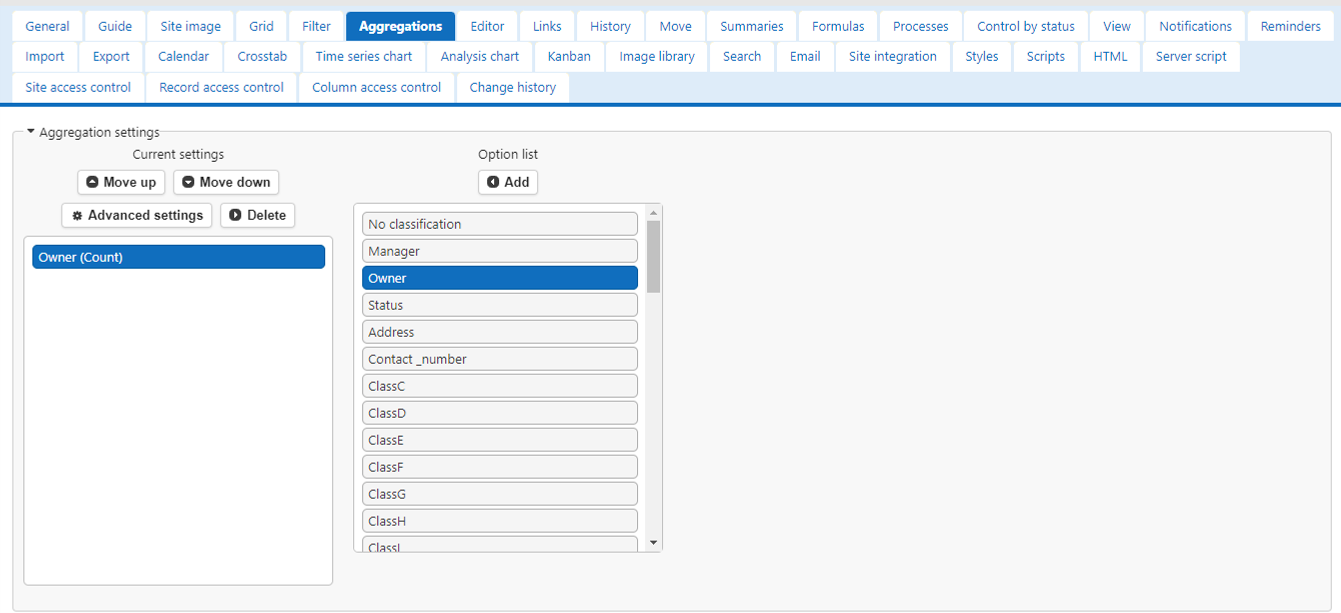The height and width of the screenshot is (613, 1341).
Task: Go to the Scripts tab
Action: [x=1046, y=56]
